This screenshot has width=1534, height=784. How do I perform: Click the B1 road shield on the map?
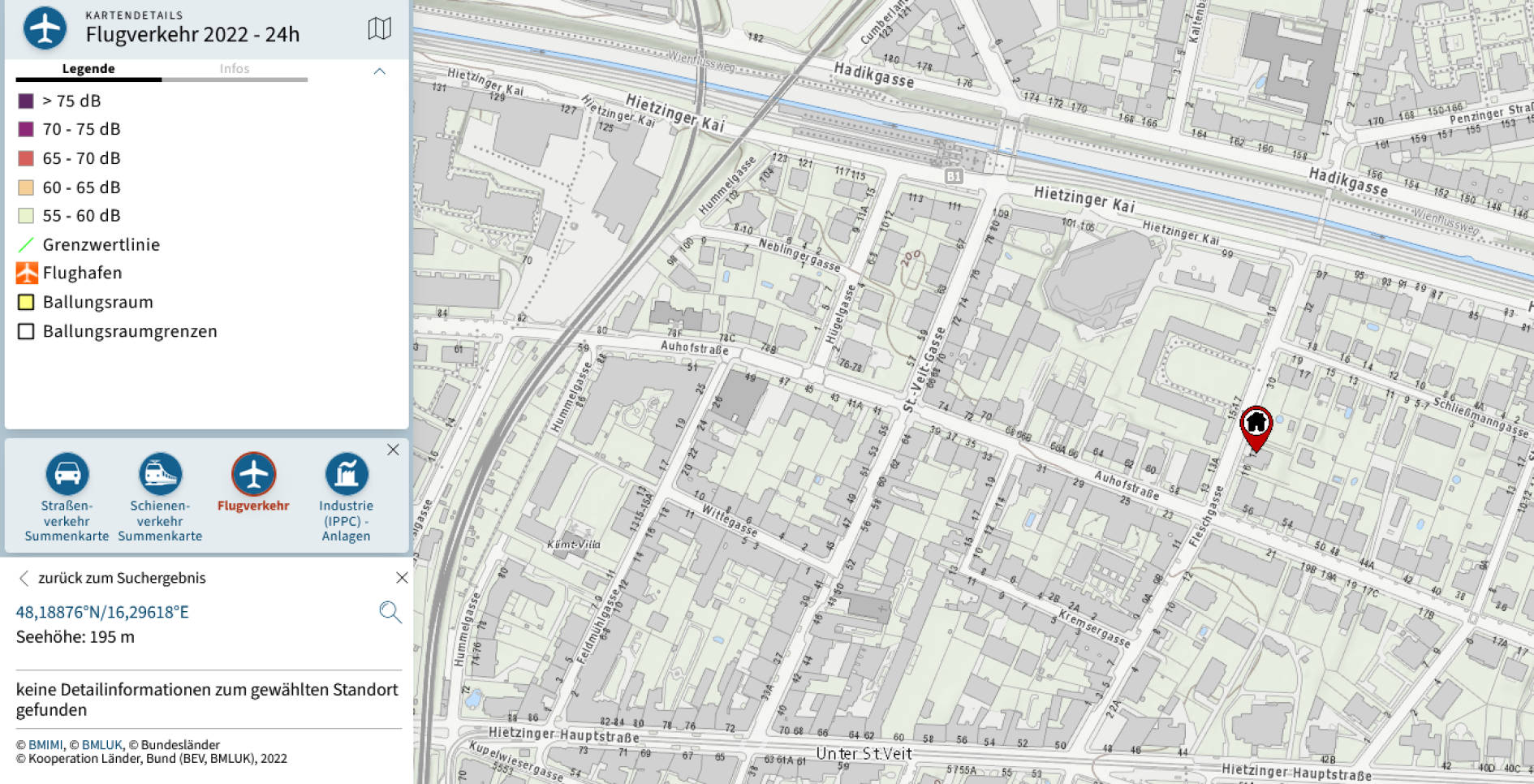(x=953, y=176)
